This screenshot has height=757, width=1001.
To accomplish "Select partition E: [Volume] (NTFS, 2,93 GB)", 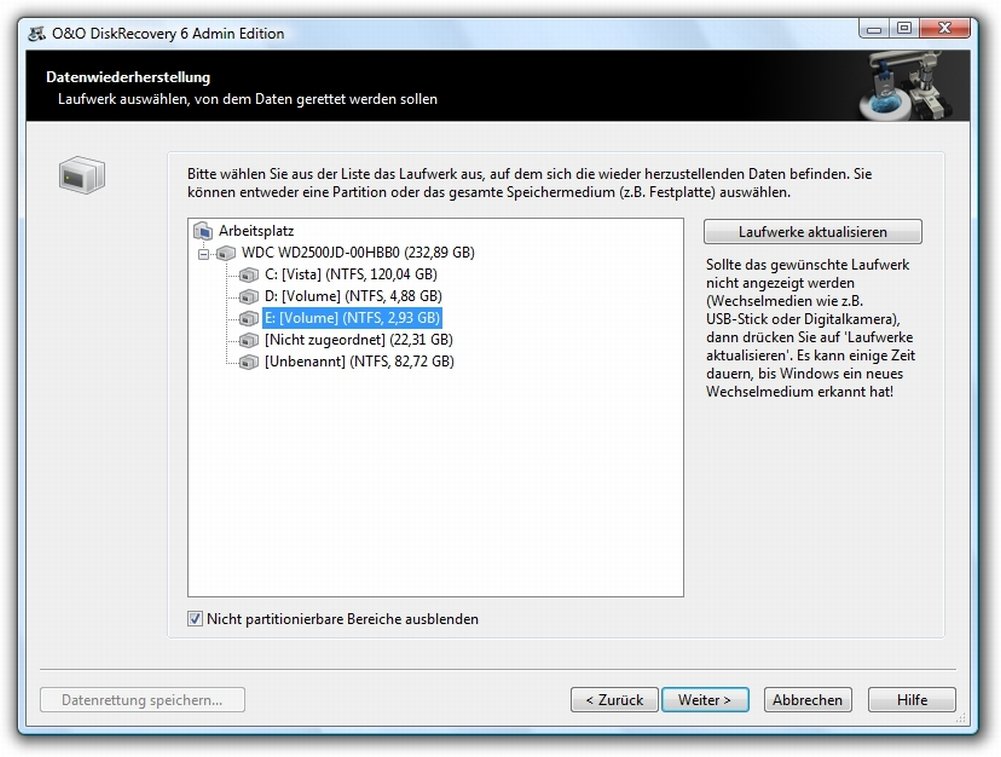I will 352,318.
